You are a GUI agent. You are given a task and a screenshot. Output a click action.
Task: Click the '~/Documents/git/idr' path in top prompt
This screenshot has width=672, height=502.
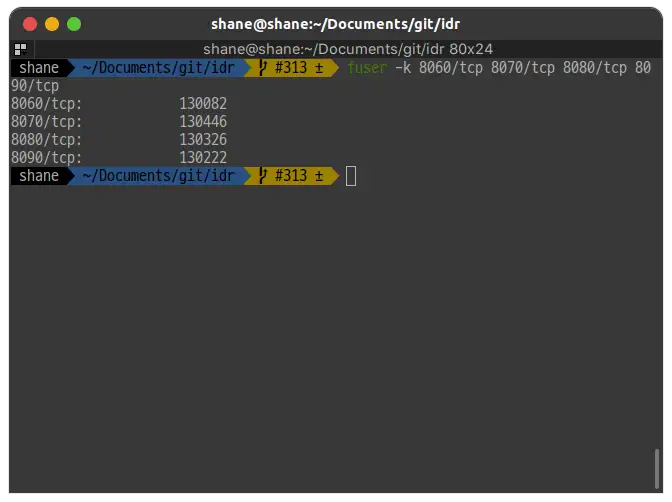click(158, 68)
